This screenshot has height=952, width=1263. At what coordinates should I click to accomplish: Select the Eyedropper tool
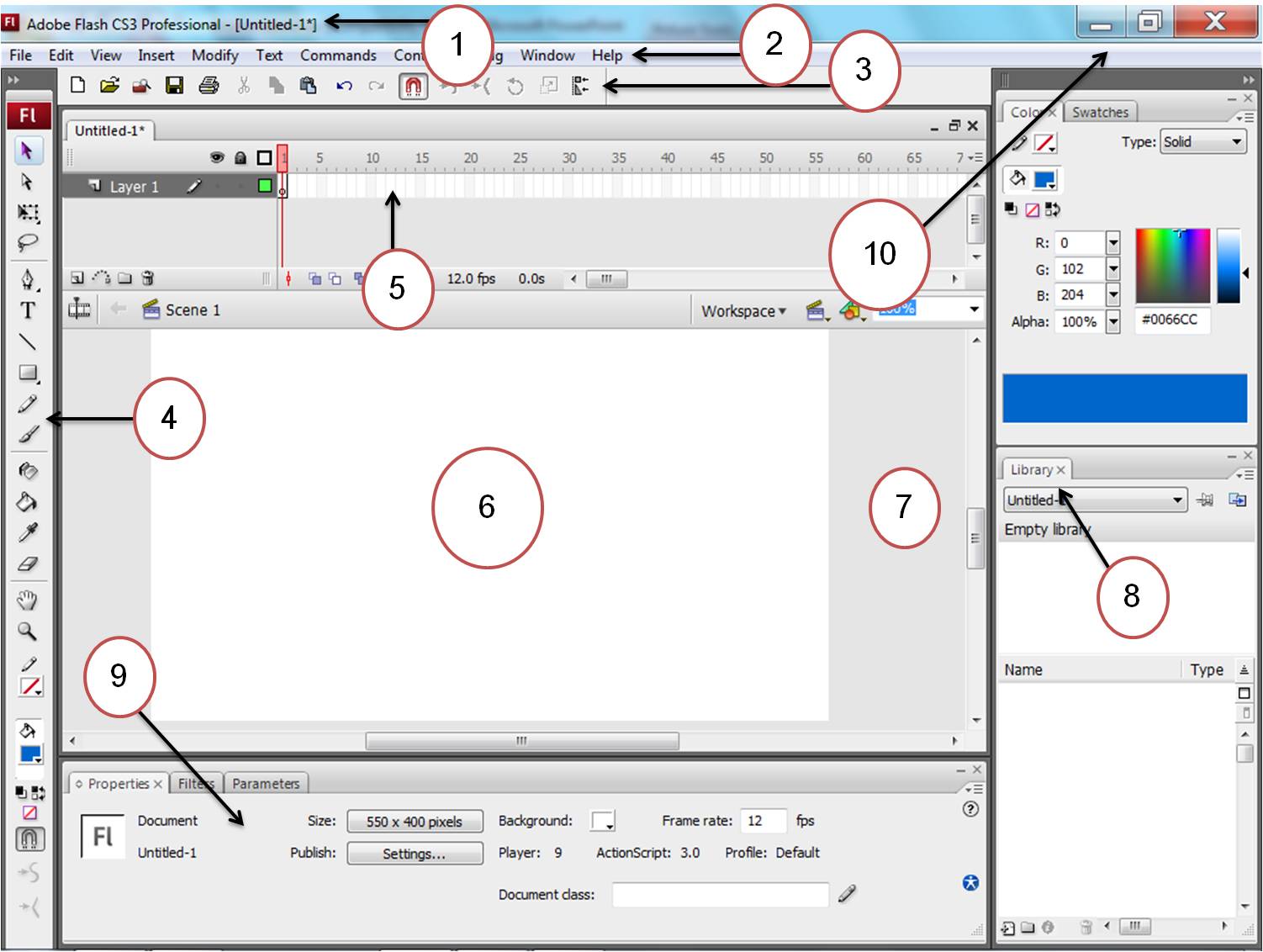(28, 532)
